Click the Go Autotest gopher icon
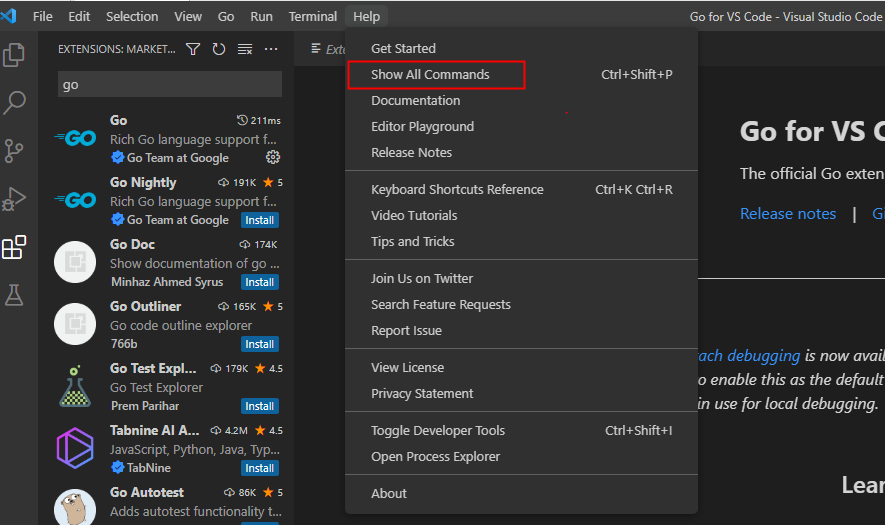 pos(75,507)
